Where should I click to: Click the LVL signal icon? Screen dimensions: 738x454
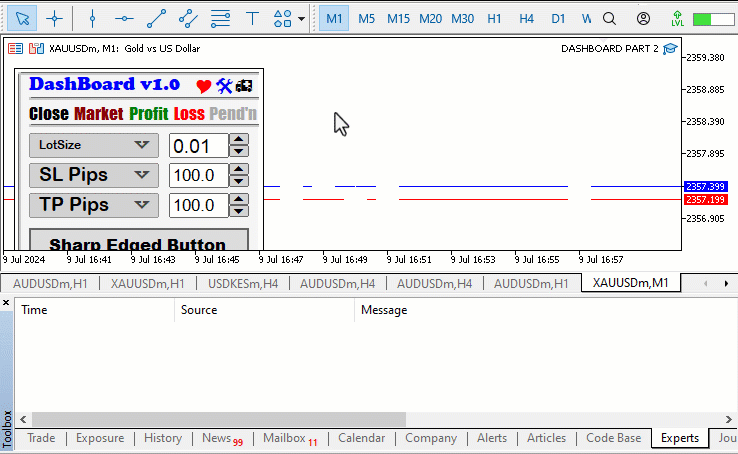tap(677, 18)
